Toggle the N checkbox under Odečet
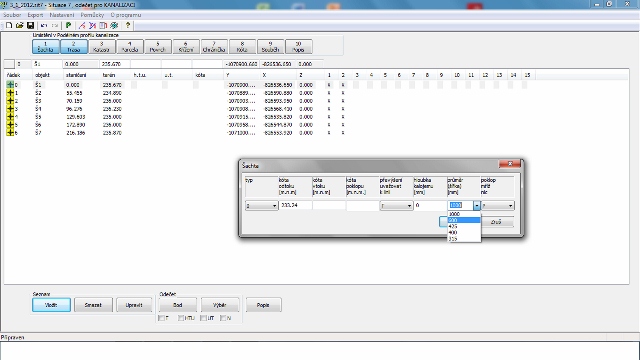 [223, 318]
